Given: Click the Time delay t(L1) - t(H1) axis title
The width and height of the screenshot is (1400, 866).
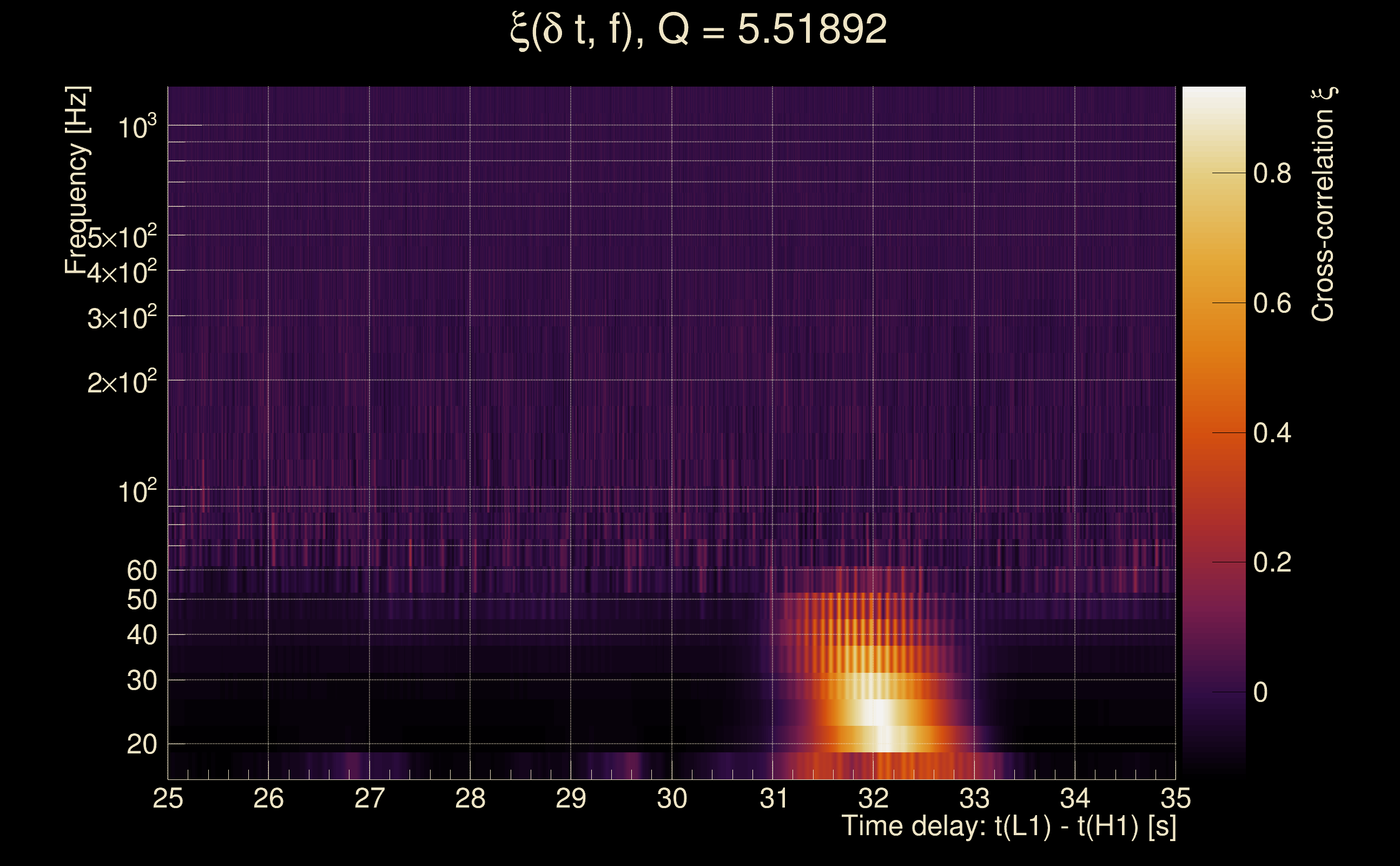Looking at the screenshot, I should tap(1008, 826).
